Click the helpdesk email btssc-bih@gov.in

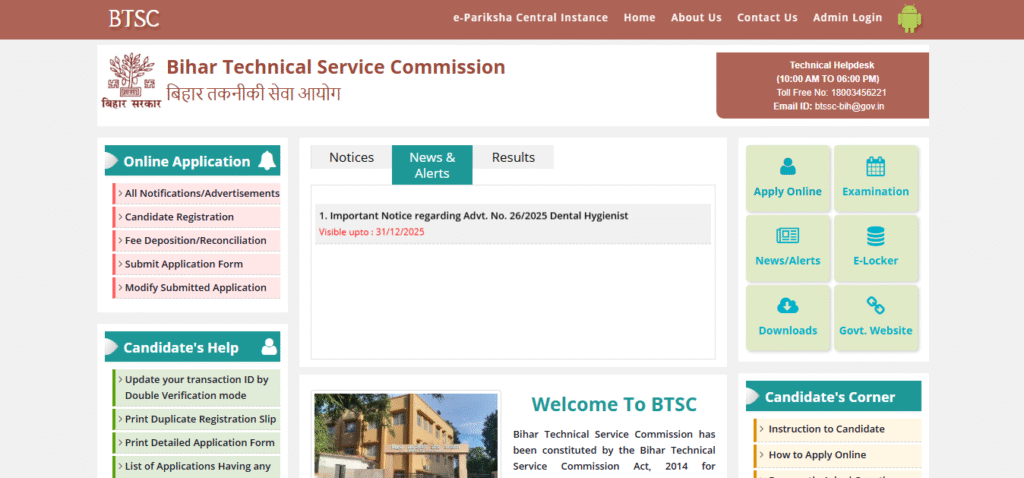point(850,106)
